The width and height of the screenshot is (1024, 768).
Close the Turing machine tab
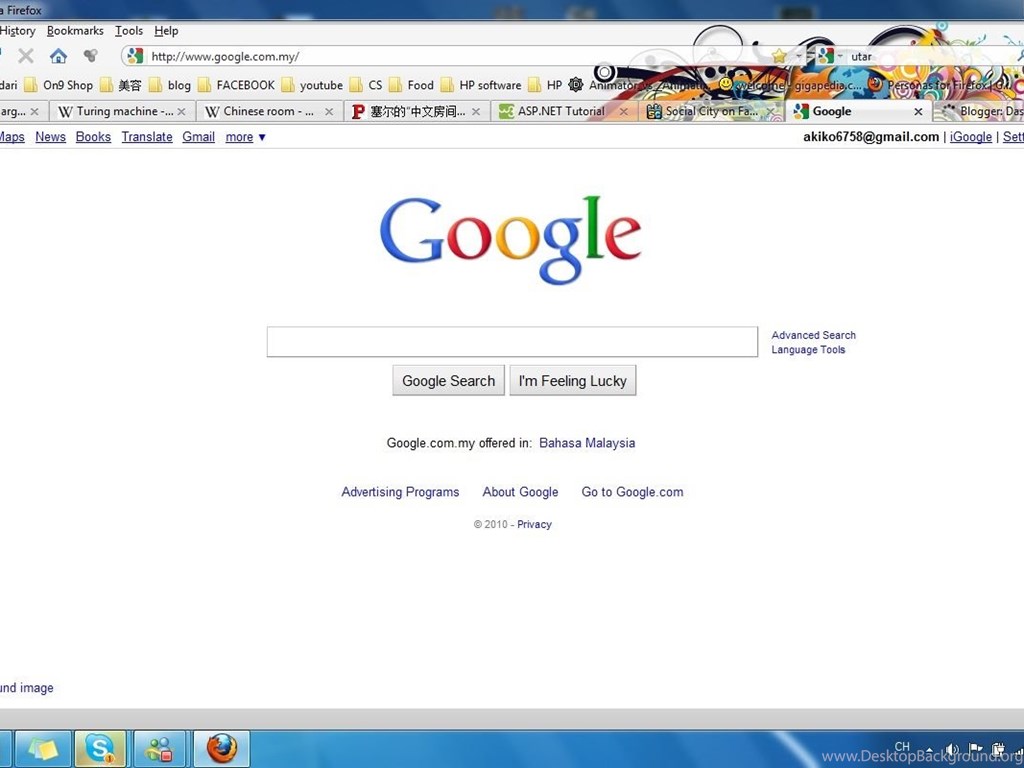(x=182, y=112)
